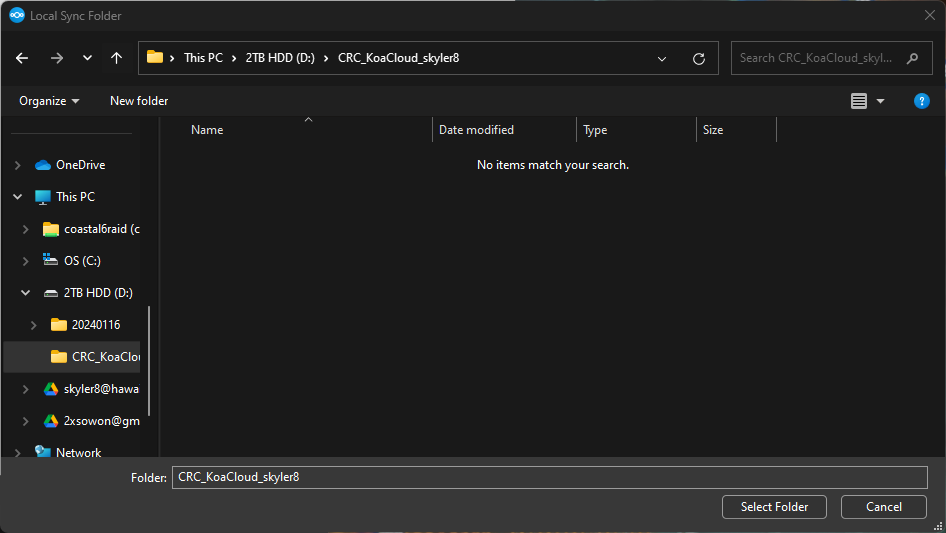Expand the 2xsowon@gm Google Drive node
The width and height of the screenshot is (946, 533).
point(25,421)
